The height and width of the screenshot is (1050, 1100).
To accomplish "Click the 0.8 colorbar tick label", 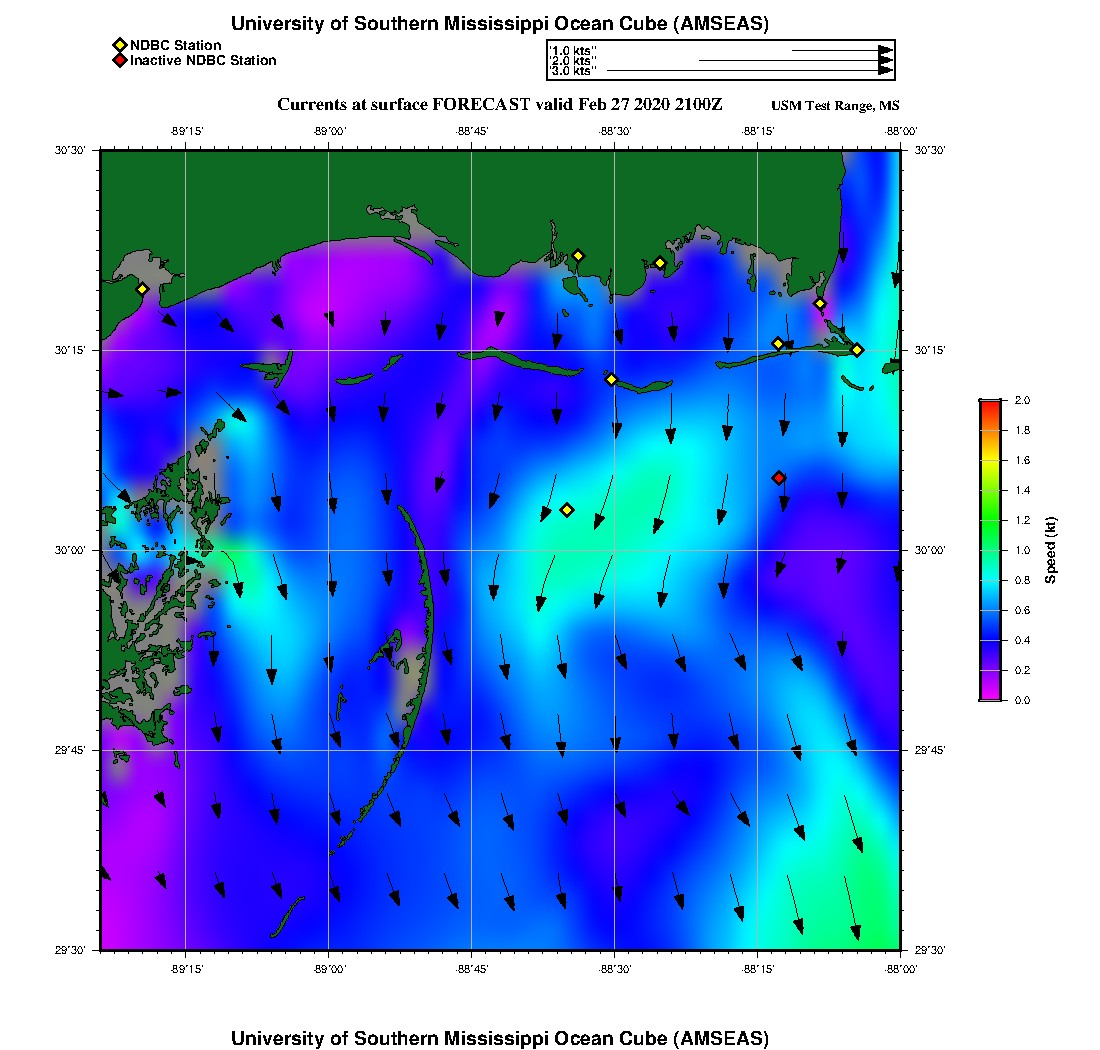I will point(1022,580).
